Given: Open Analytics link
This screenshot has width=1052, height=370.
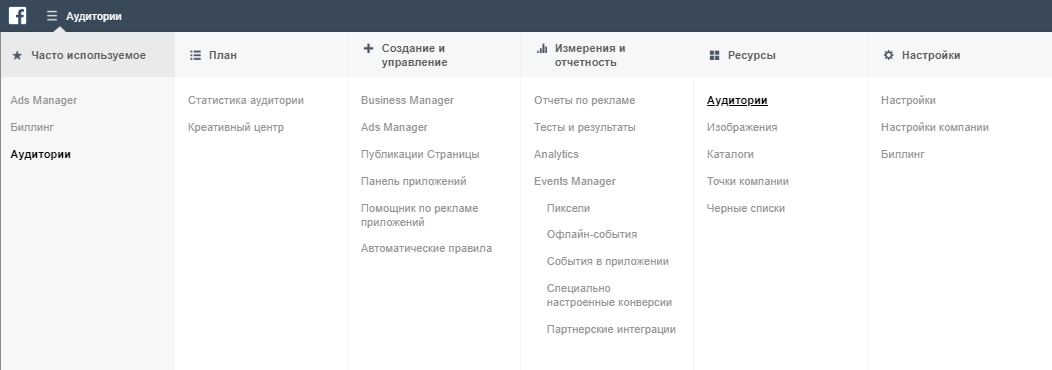Looking at the screenshot, I should tap(556, 154).
